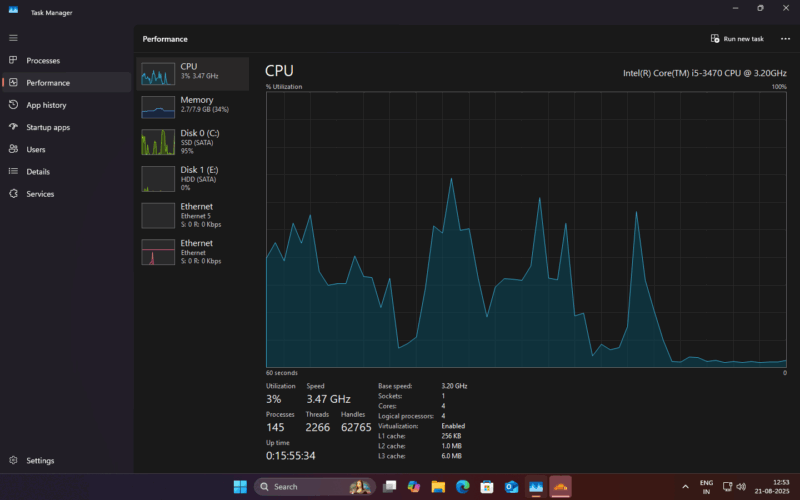Open Task View from the taskbar
This screenshot has height=500, width=800.
389,486
